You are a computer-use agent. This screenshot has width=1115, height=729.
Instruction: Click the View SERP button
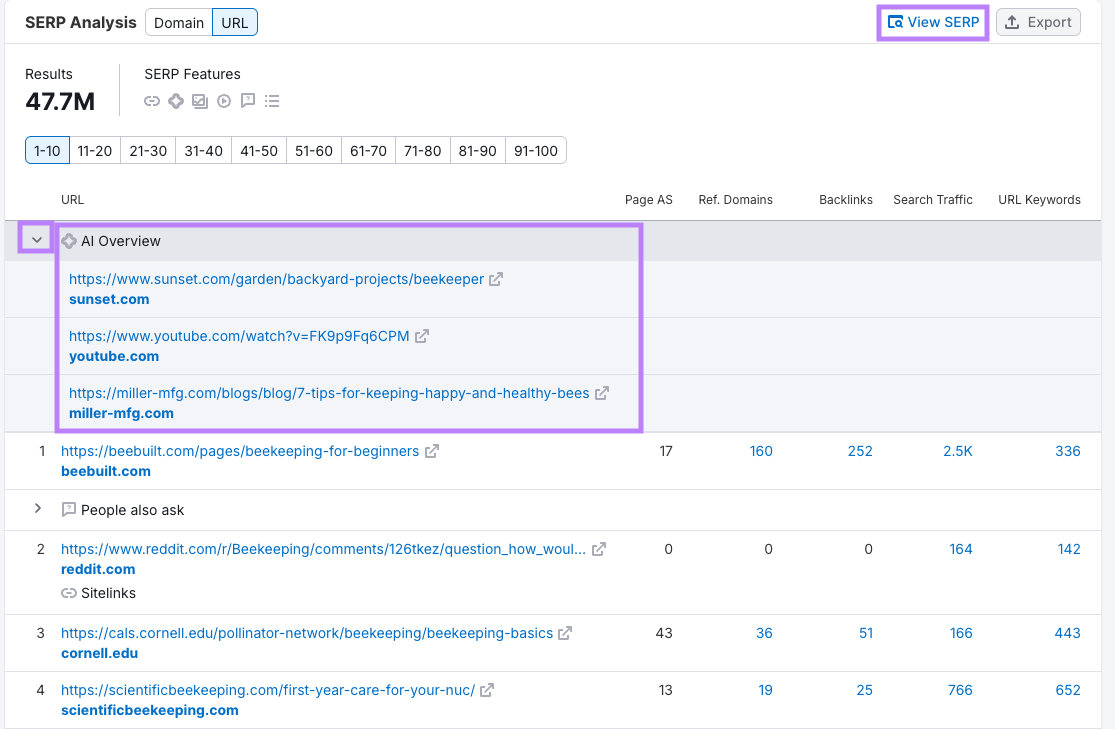[x=932, y=21]
